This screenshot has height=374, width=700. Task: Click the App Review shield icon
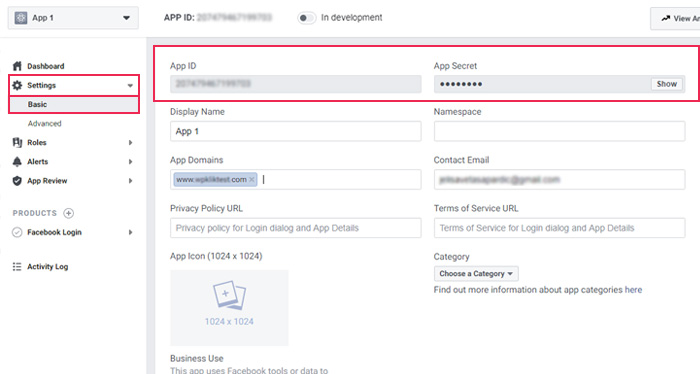(x=17, y=181)
